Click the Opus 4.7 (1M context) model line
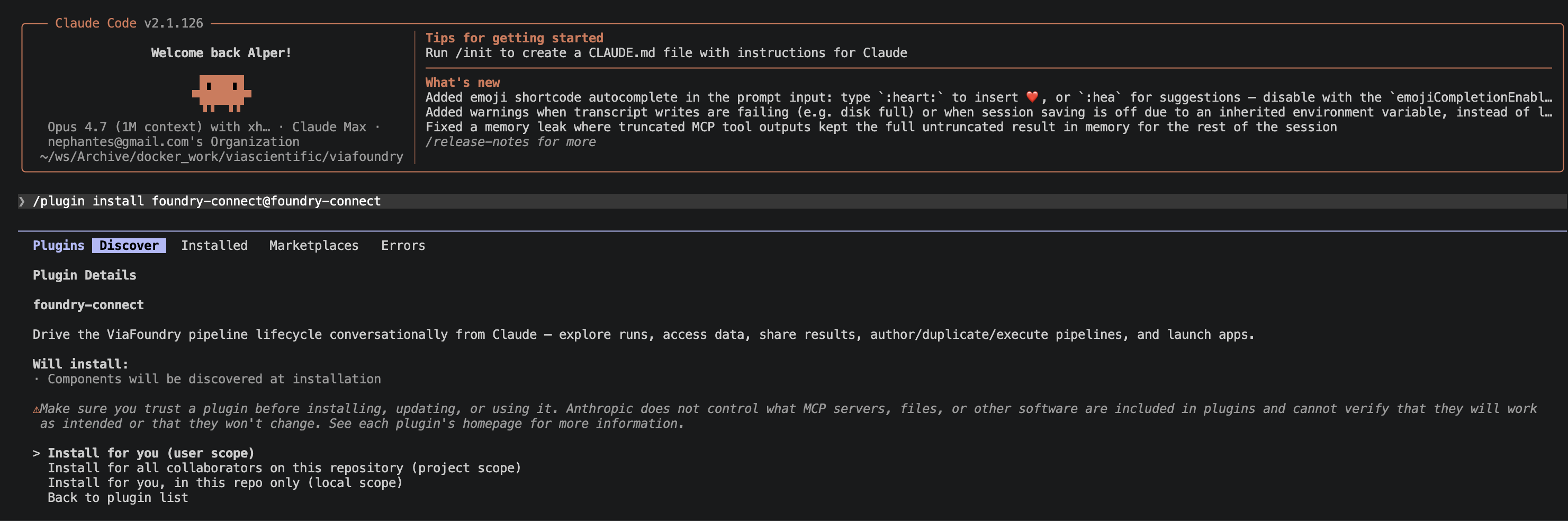Image resolution: width=1568 pixels, height=521 pixels. 214,127
